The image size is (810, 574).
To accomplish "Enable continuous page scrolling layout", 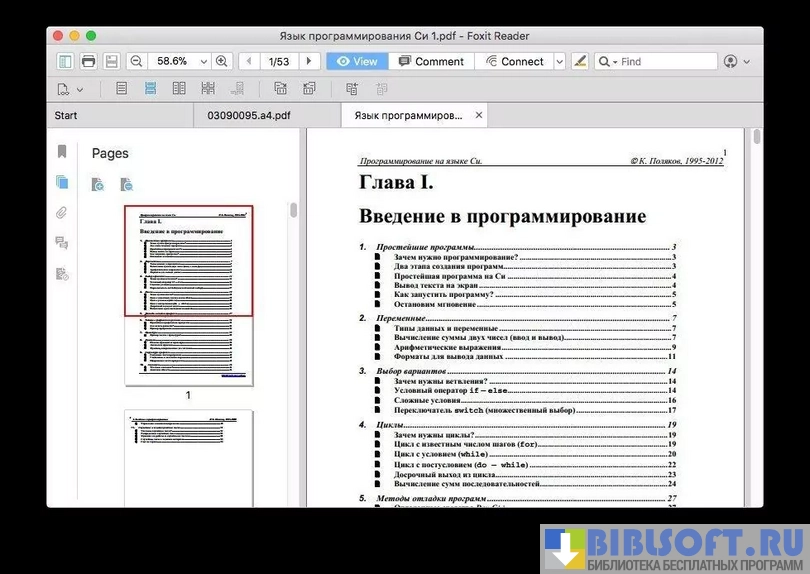I will (x=150, y=89).
